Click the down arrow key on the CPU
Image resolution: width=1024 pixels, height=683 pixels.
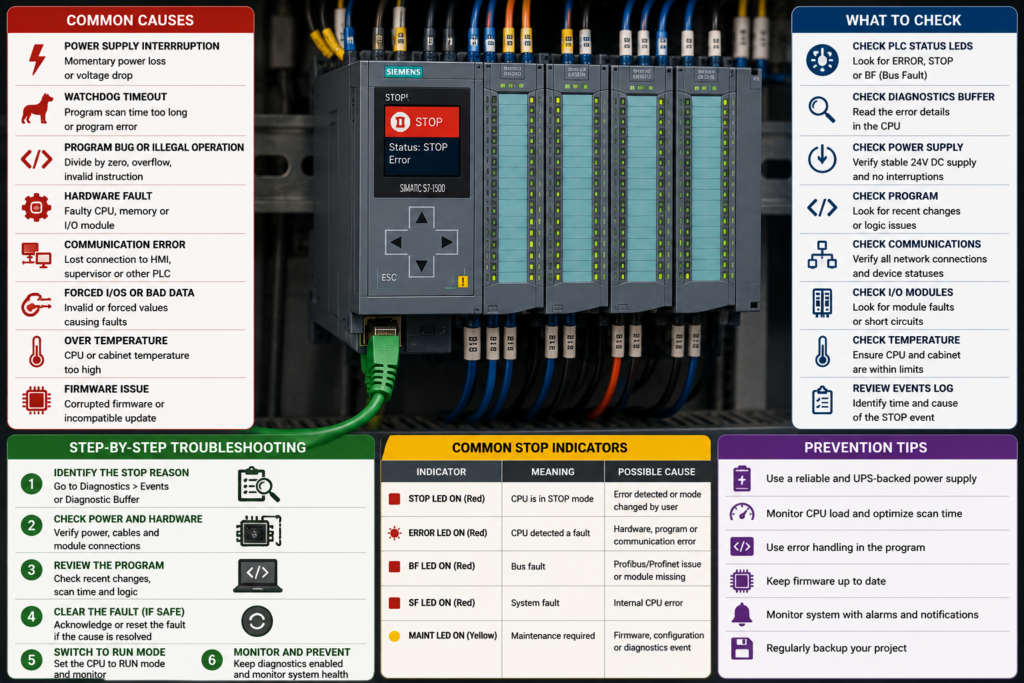click(422, 266)
